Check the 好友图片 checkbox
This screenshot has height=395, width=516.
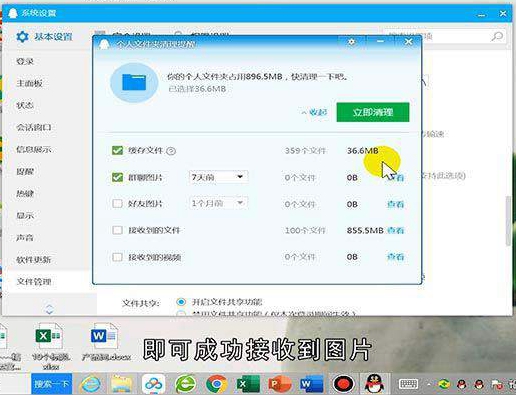[x=117, y=203]
